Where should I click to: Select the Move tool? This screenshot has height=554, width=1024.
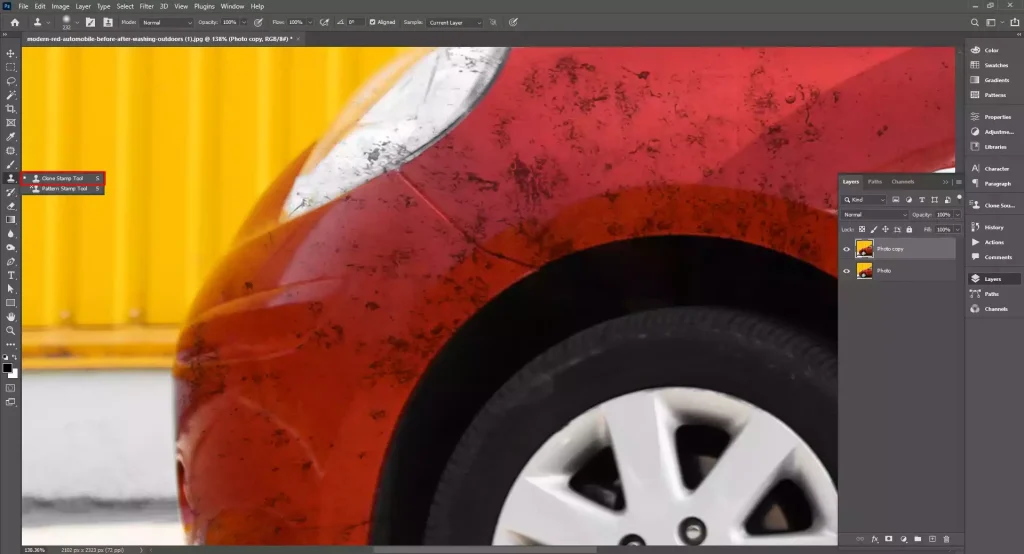click(x=11, y=53)
